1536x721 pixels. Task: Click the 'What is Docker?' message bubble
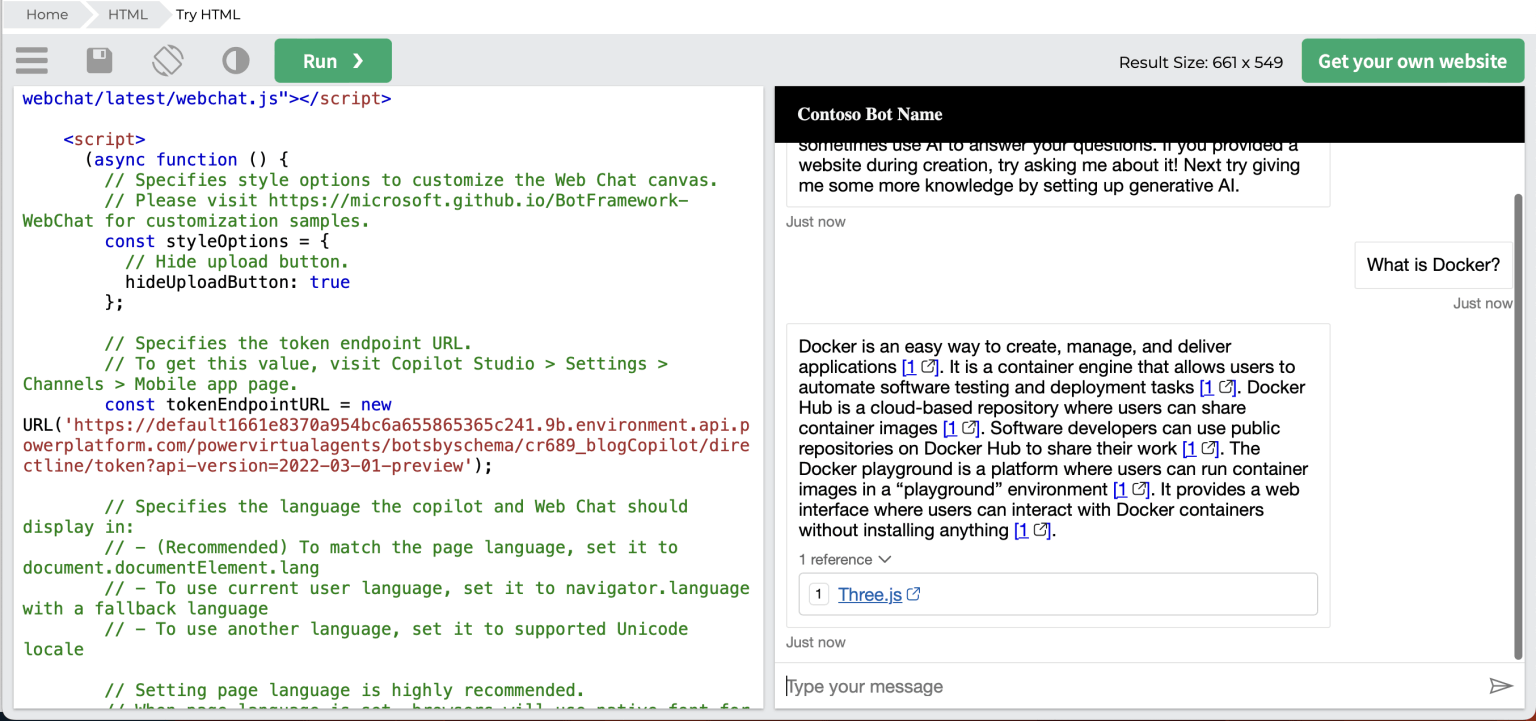point(1433,265)
